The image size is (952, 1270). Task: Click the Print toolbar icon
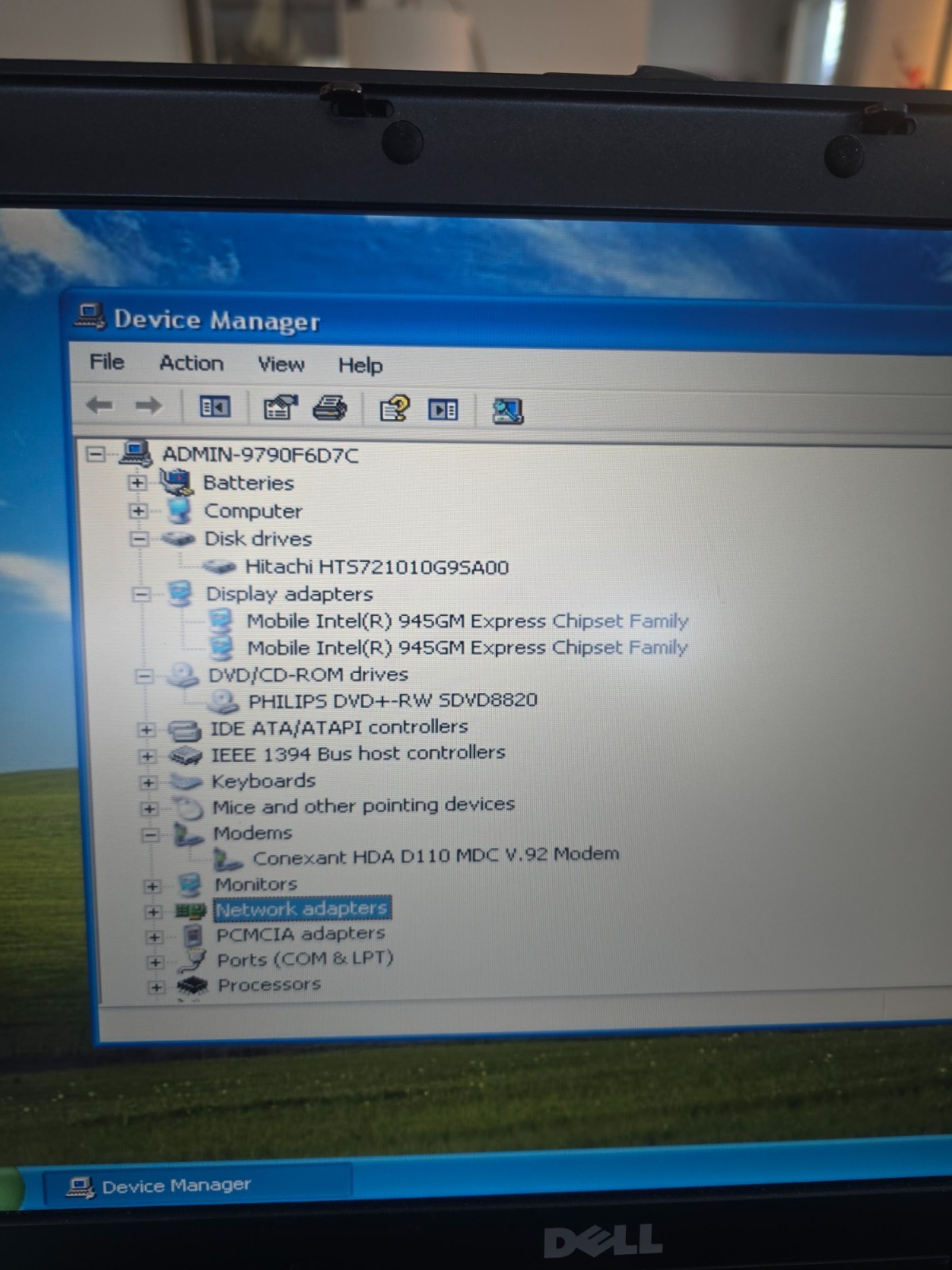[x=330, y=409]
